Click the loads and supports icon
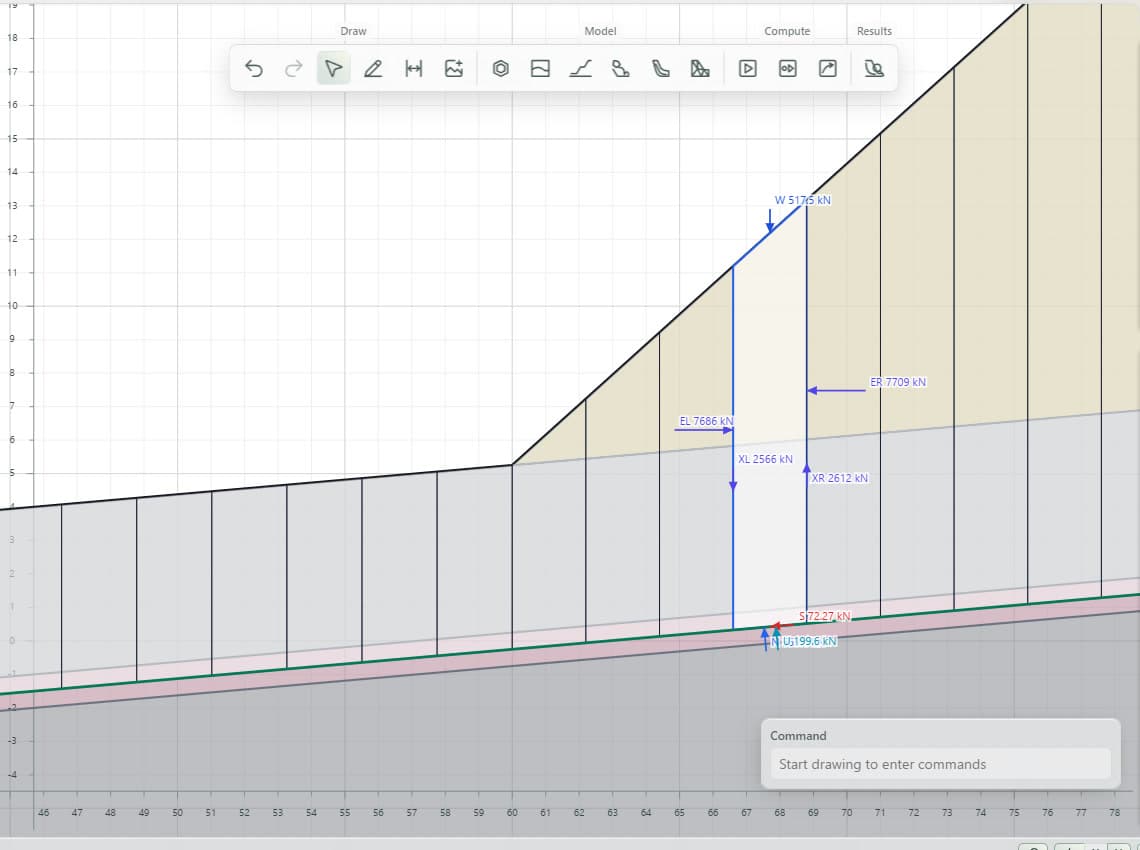 point(620,68)
